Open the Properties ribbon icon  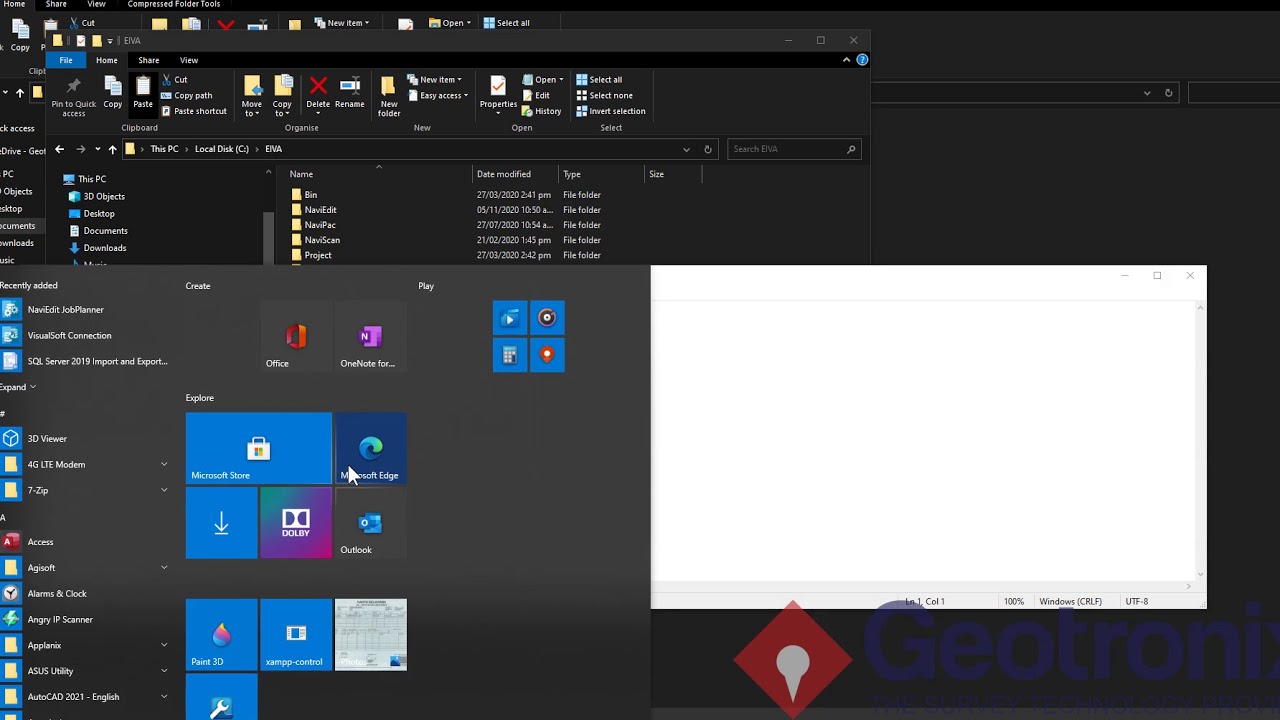[x=498, y=93]
